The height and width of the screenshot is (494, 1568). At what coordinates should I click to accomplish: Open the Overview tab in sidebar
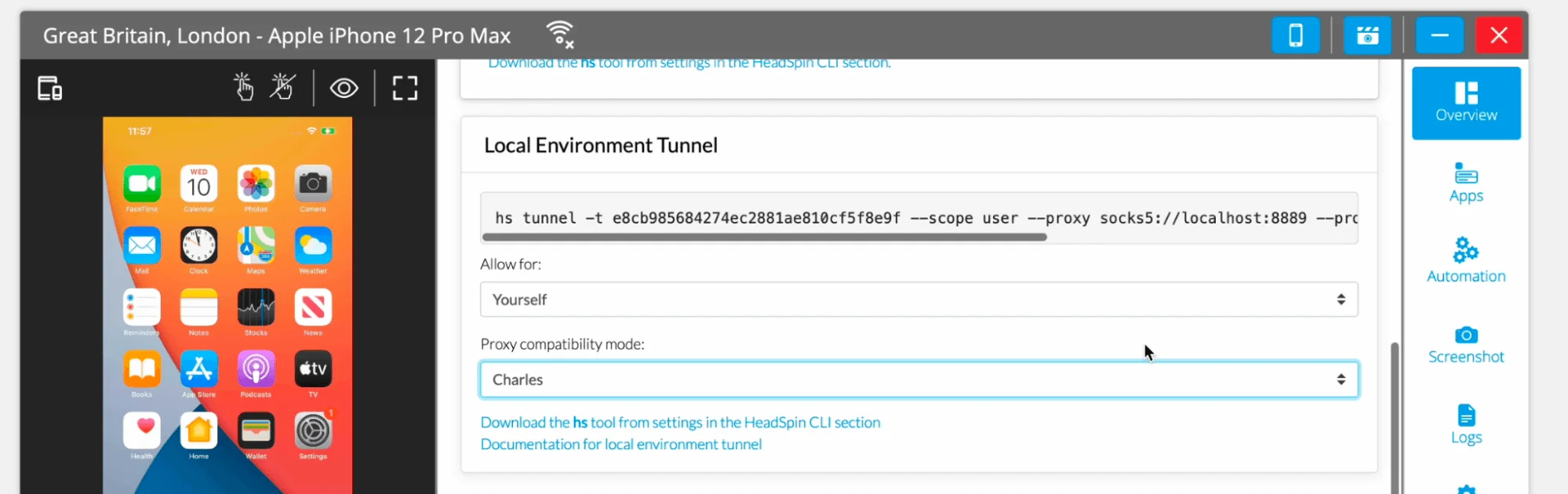pos(1465,103)
